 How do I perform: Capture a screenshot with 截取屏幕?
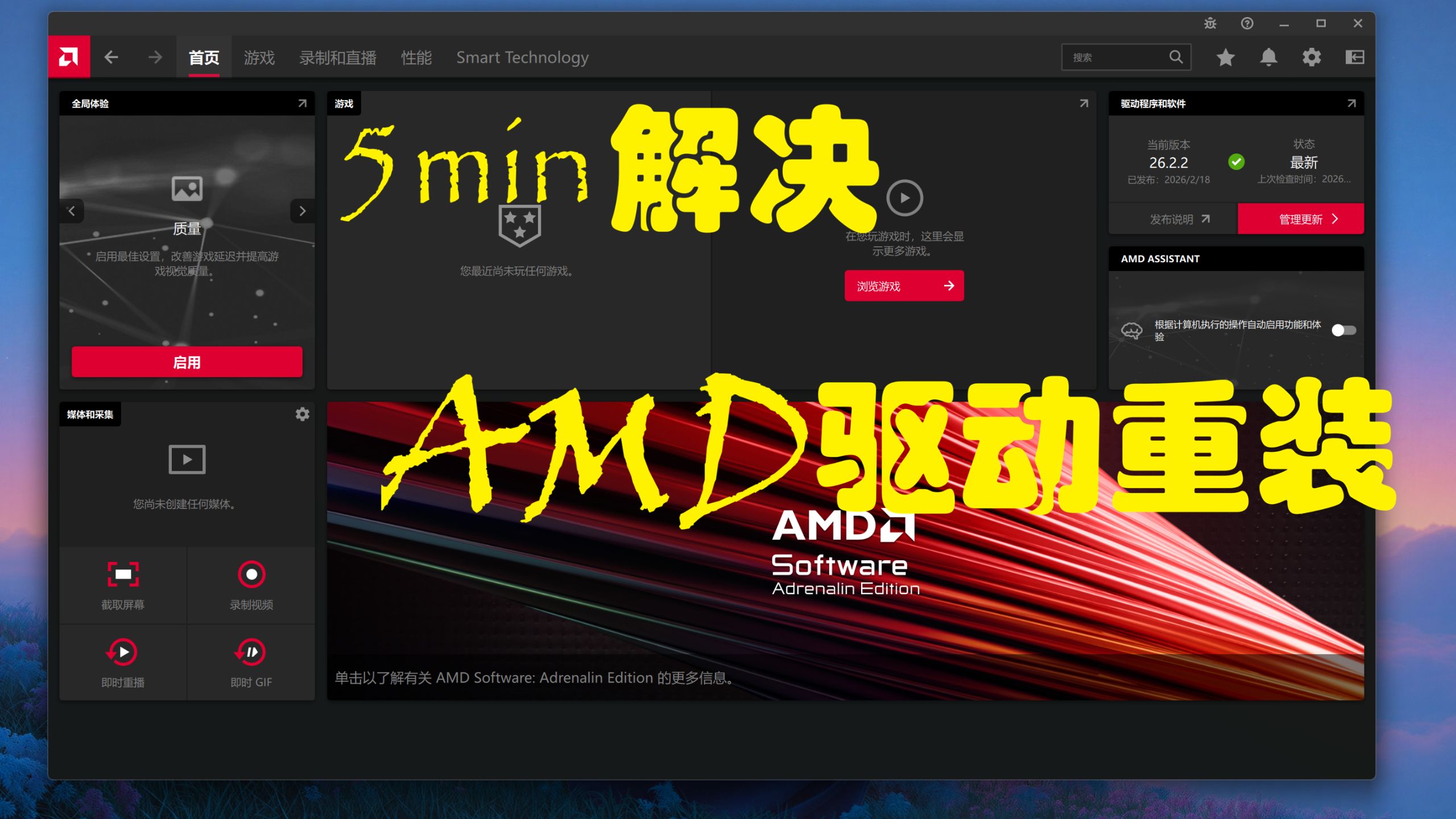point(123,586)
